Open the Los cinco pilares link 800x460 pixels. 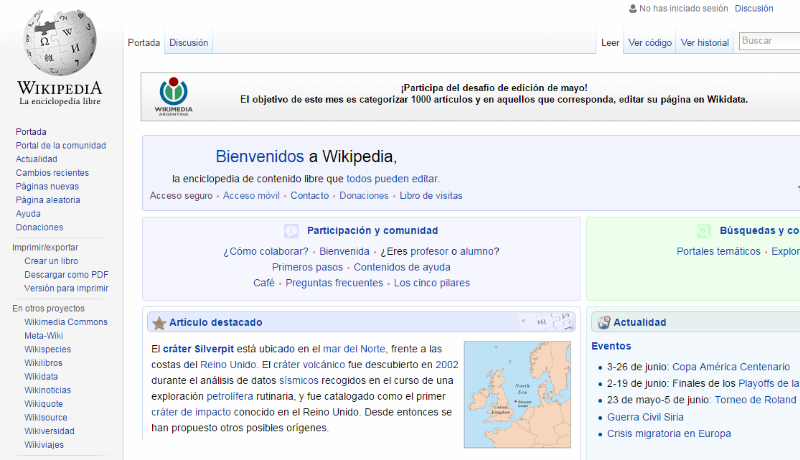[431, 283]
